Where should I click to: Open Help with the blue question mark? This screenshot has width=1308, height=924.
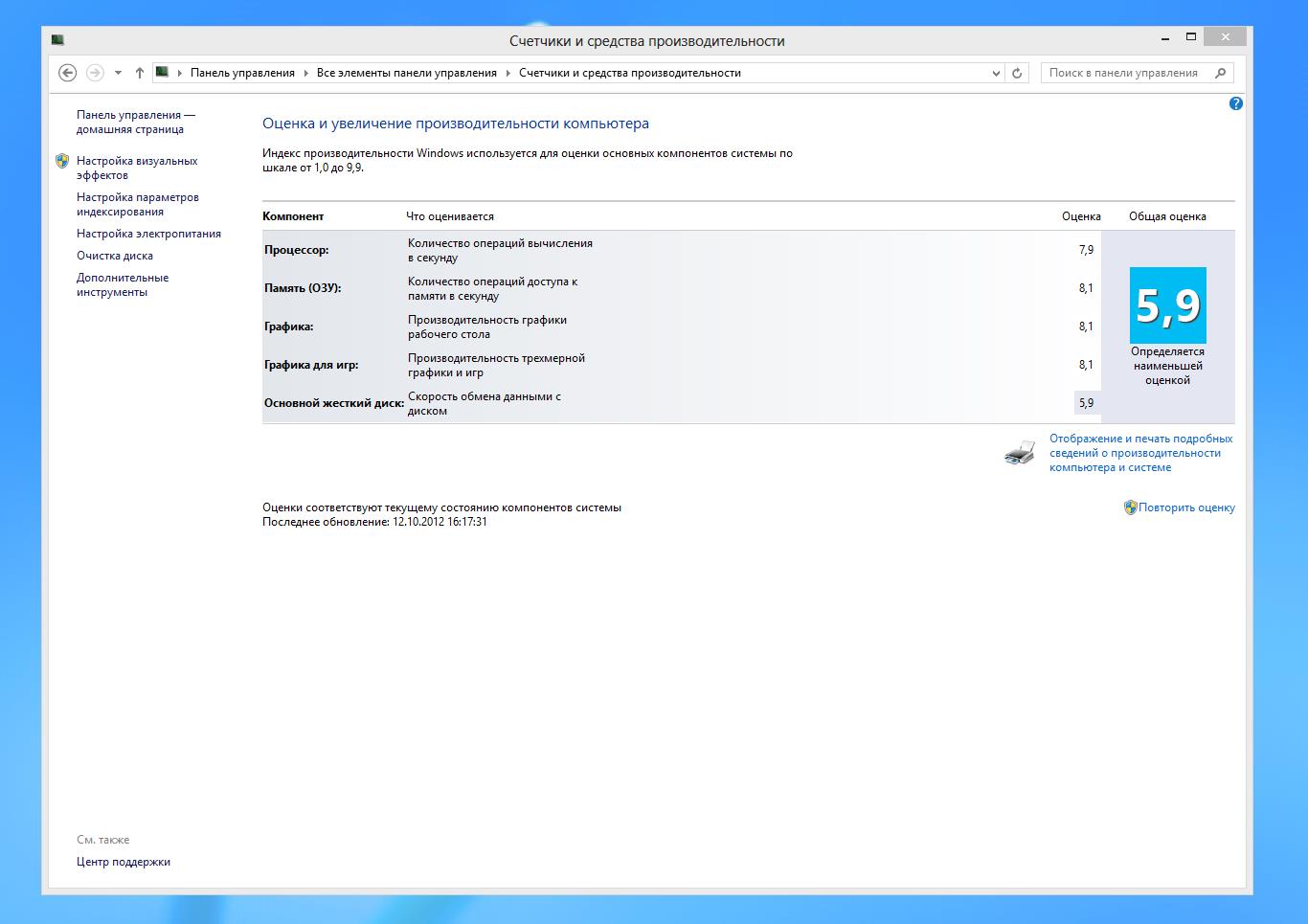click(1235, 103)
